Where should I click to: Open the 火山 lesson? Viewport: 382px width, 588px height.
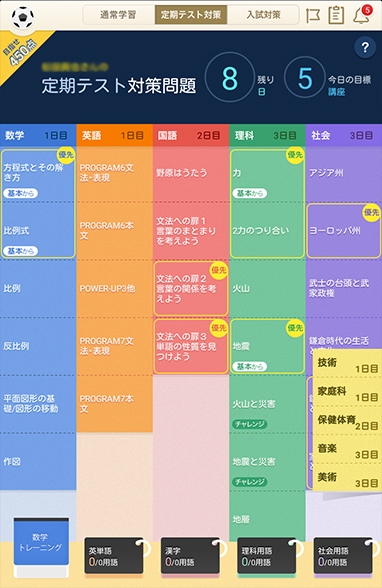[x=267, y=288]
